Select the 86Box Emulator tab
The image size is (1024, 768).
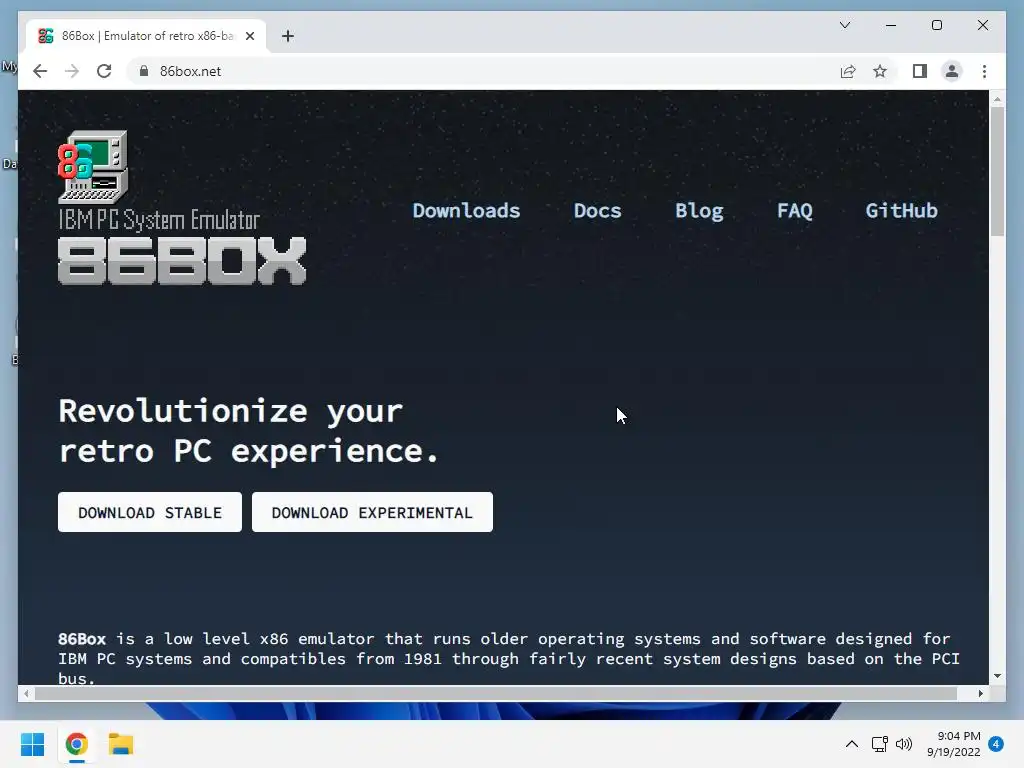click(146, 36)
